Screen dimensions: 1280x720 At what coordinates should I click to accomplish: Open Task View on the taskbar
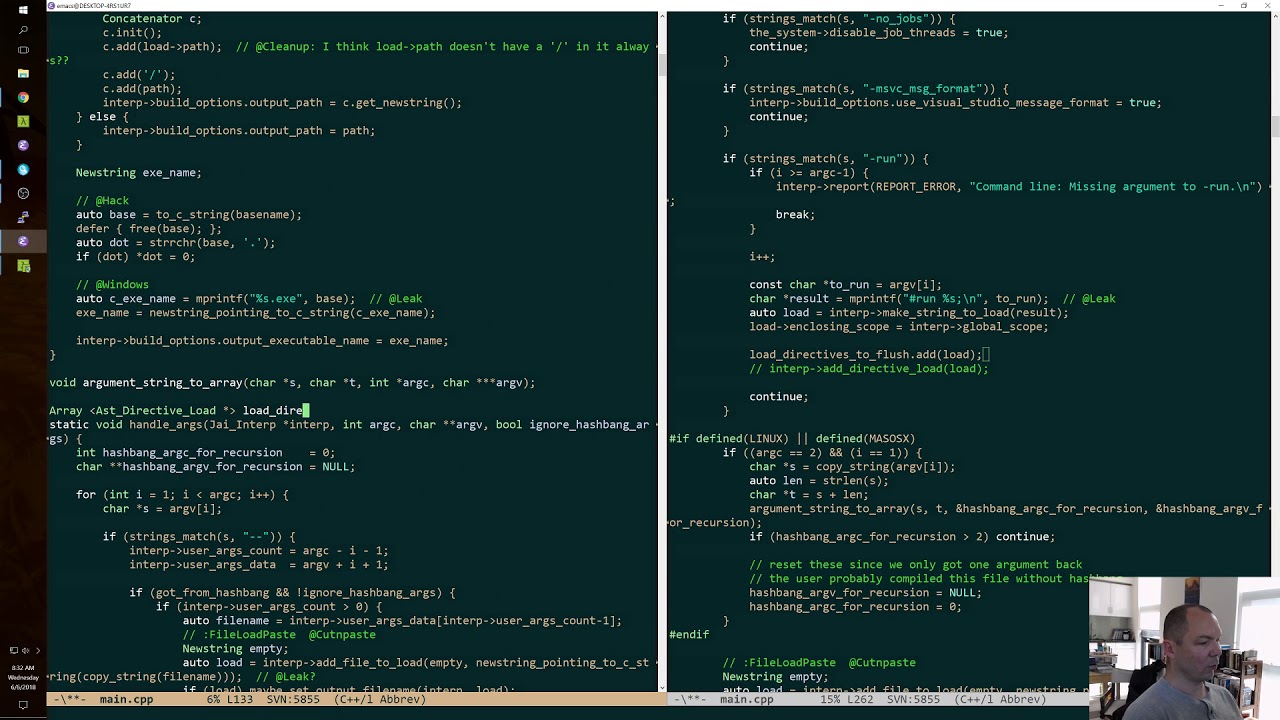23,50
